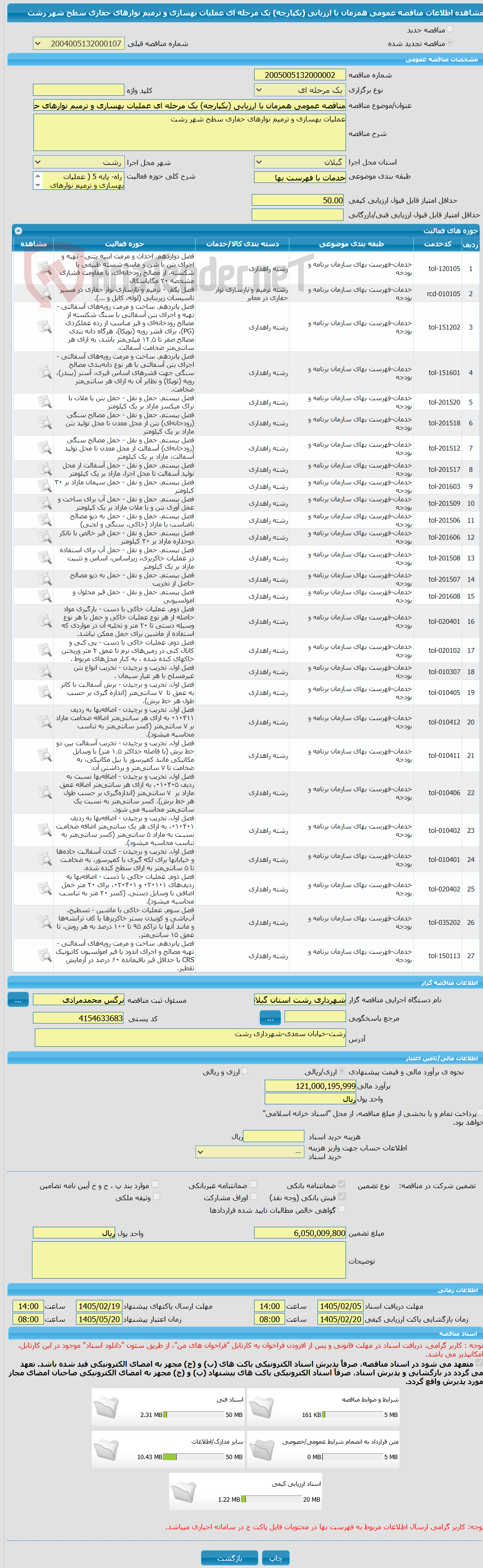Click the اسناد ارزیابی کیفی storage usage bar
The image size is (483, 1568).
[x=272, y=1499]
